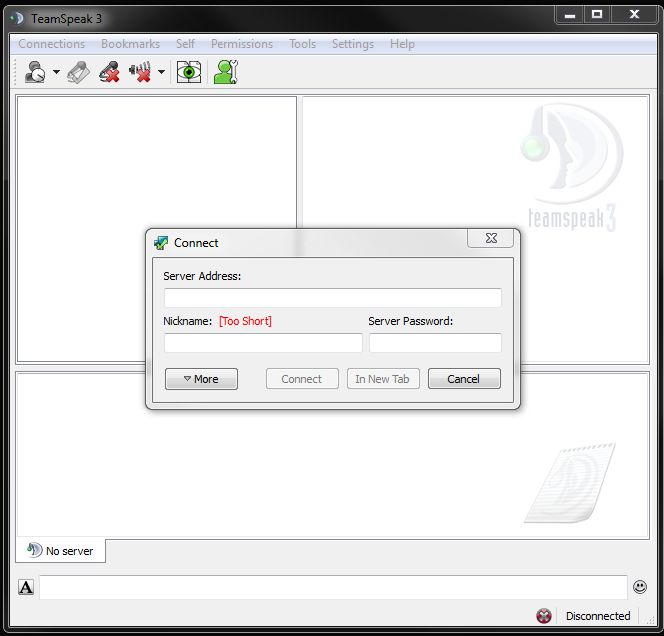Screen dimensions: 664x636
Task: Toggle the green eye subscribe channels icon
Action: pos(189,72)
